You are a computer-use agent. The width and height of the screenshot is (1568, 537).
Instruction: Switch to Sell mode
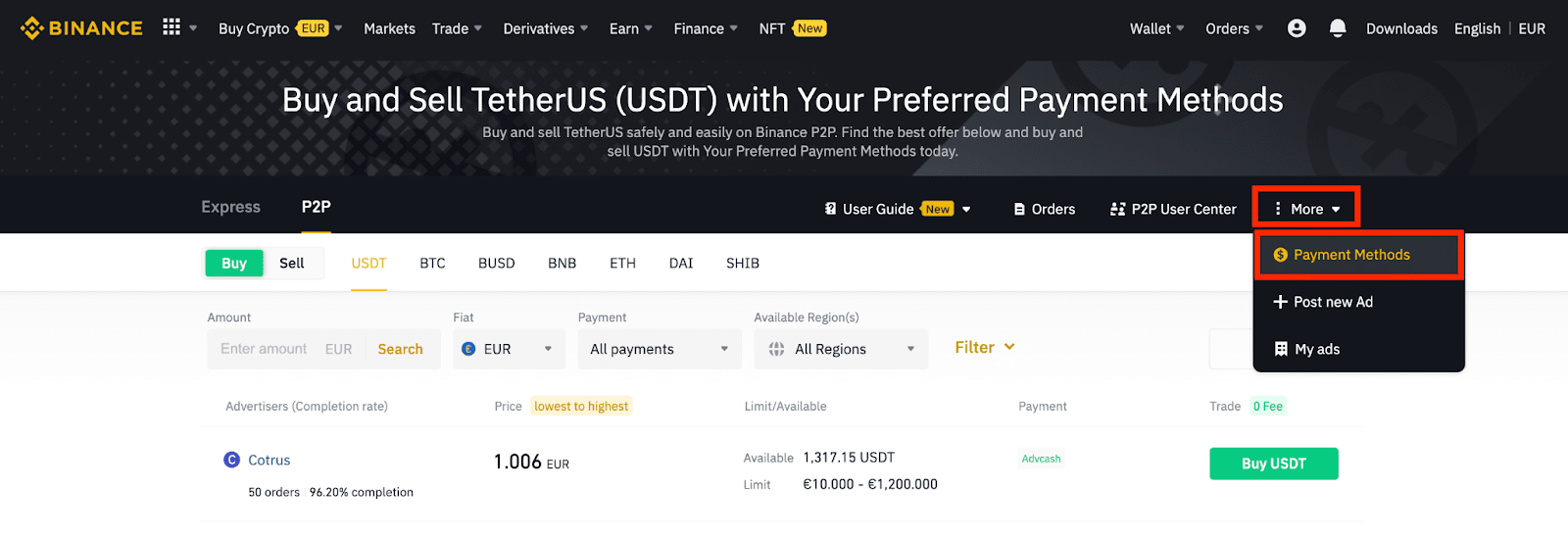tap(292, 263)
